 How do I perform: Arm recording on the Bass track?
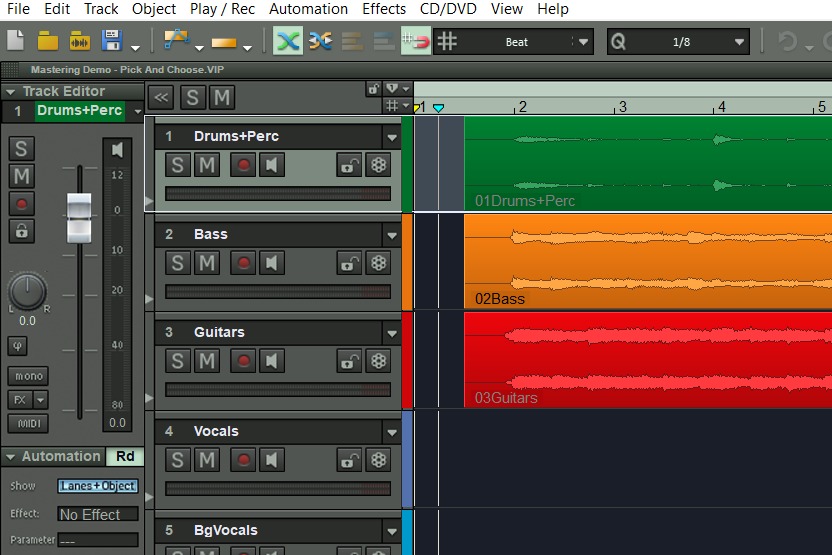click(x=244, y=263)
